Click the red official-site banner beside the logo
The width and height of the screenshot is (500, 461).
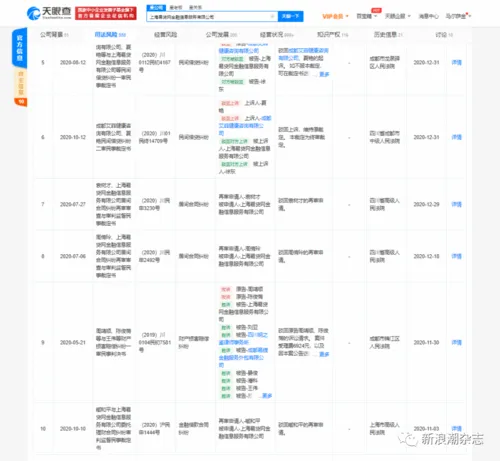pos(106,13)
